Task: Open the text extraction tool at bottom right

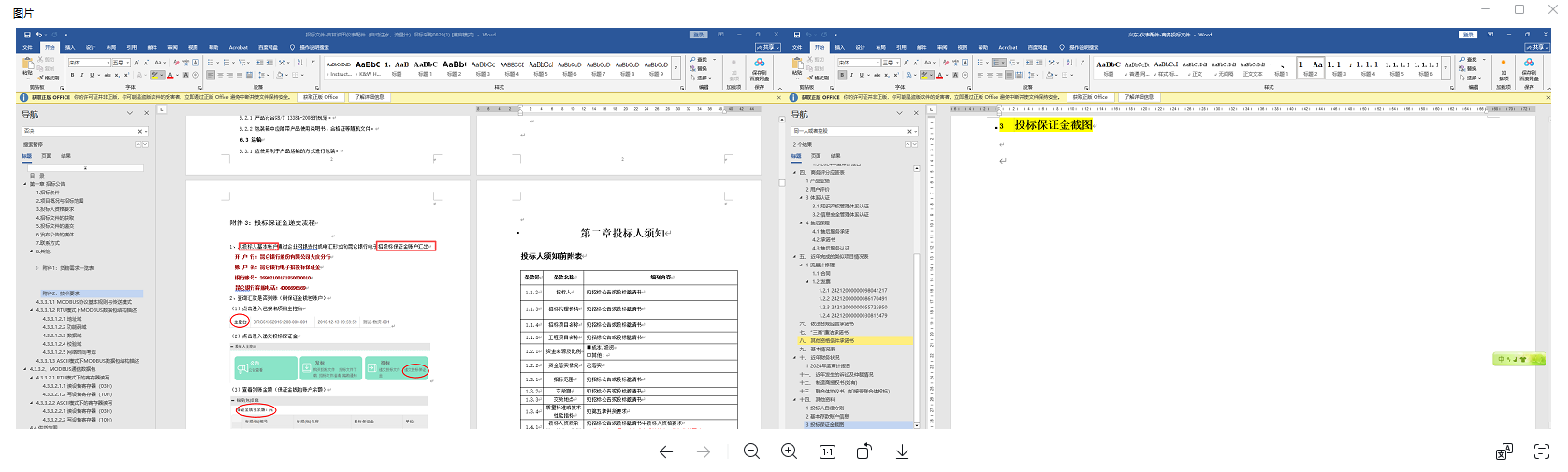Action: point(1542,451)
